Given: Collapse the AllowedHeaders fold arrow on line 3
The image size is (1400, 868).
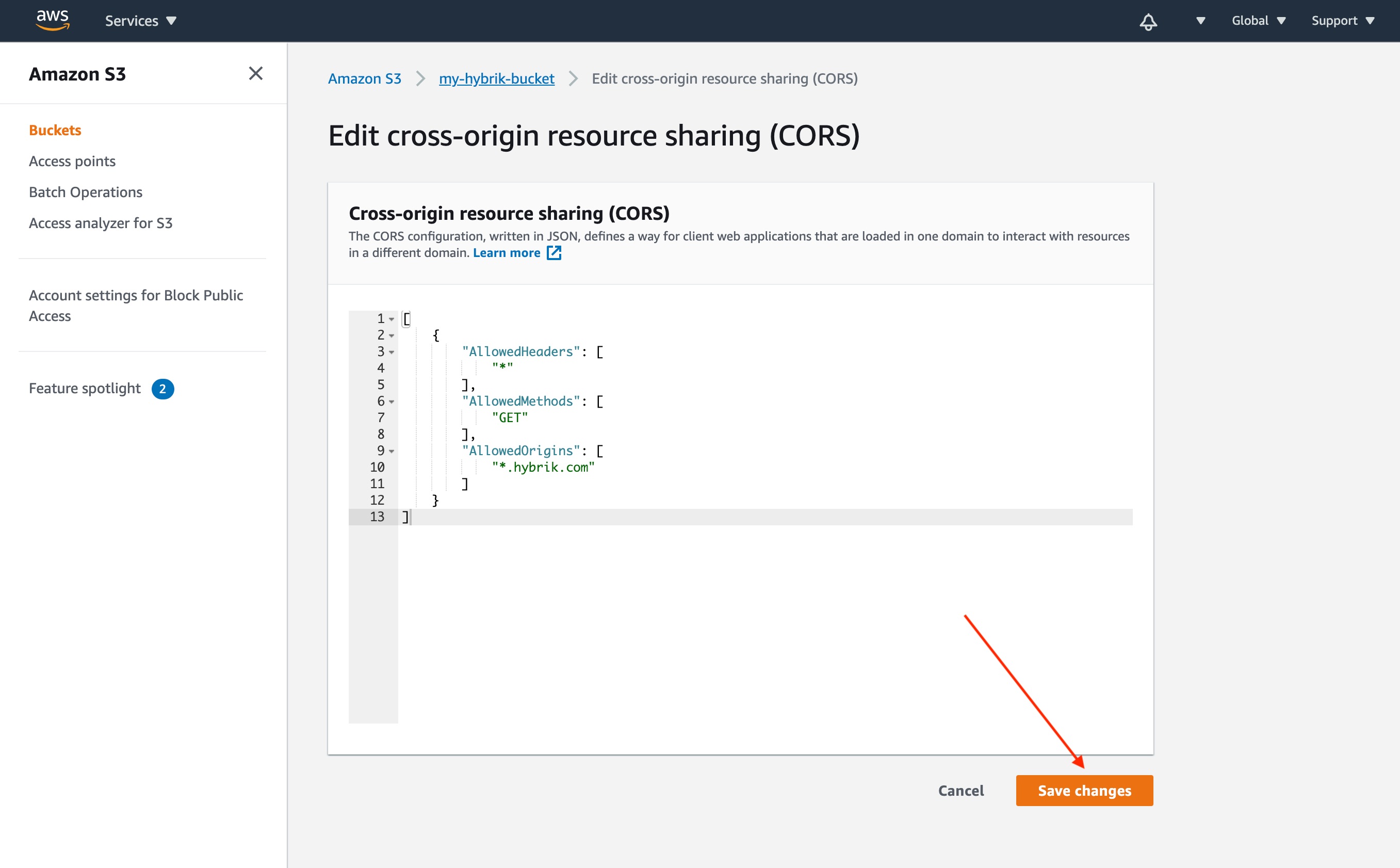Looking at the screenshot, I should click(x=392, y=352).
